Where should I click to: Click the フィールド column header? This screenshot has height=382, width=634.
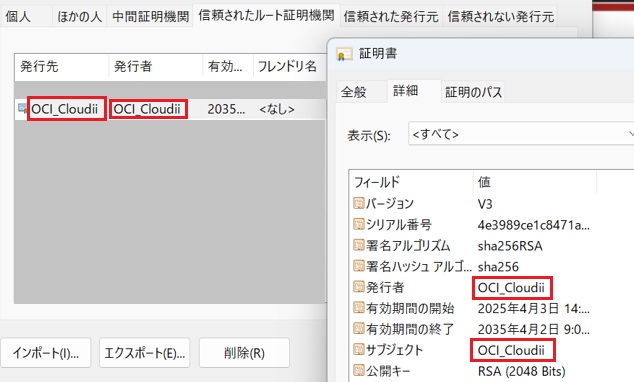(411, 182)
